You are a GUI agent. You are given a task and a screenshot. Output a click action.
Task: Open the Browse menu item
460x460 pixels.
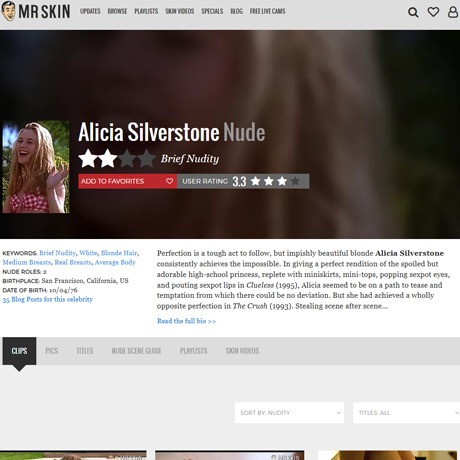117,11
